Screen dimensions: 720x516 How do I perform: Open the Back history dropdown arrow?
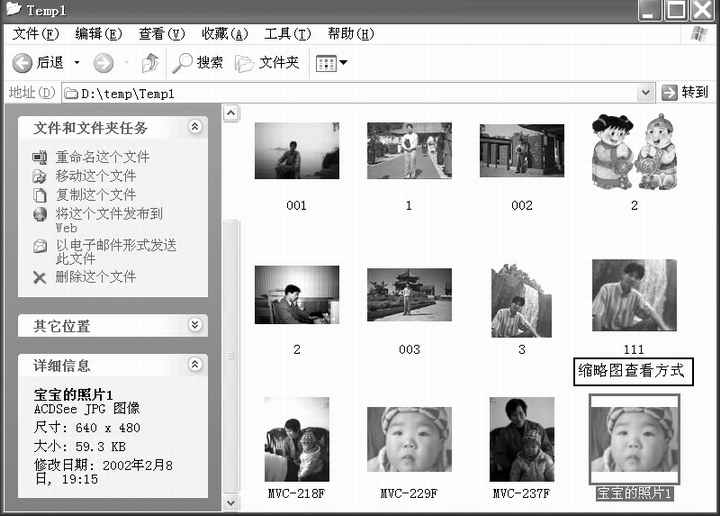click(77, 62)
